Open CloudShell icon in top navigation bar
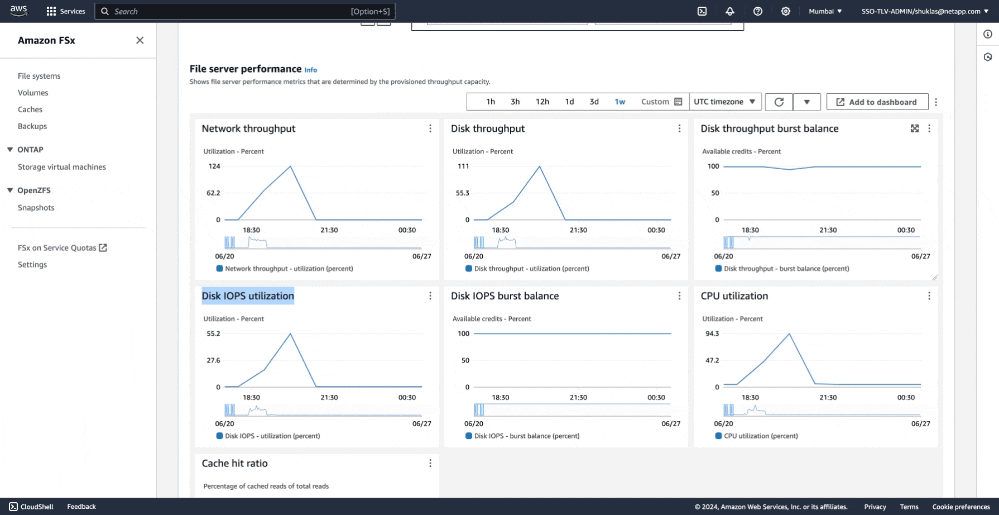 [x=702, y=11]
